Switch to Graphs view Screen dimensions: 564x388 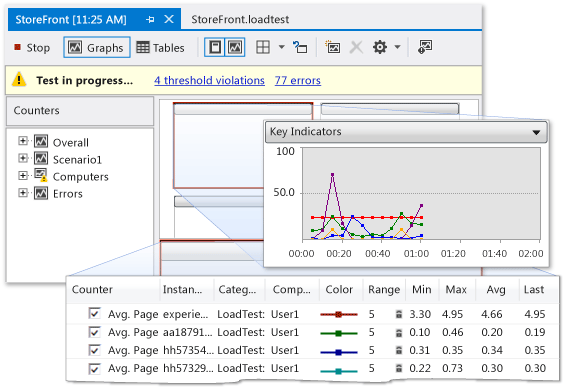[x=96, y=47]
